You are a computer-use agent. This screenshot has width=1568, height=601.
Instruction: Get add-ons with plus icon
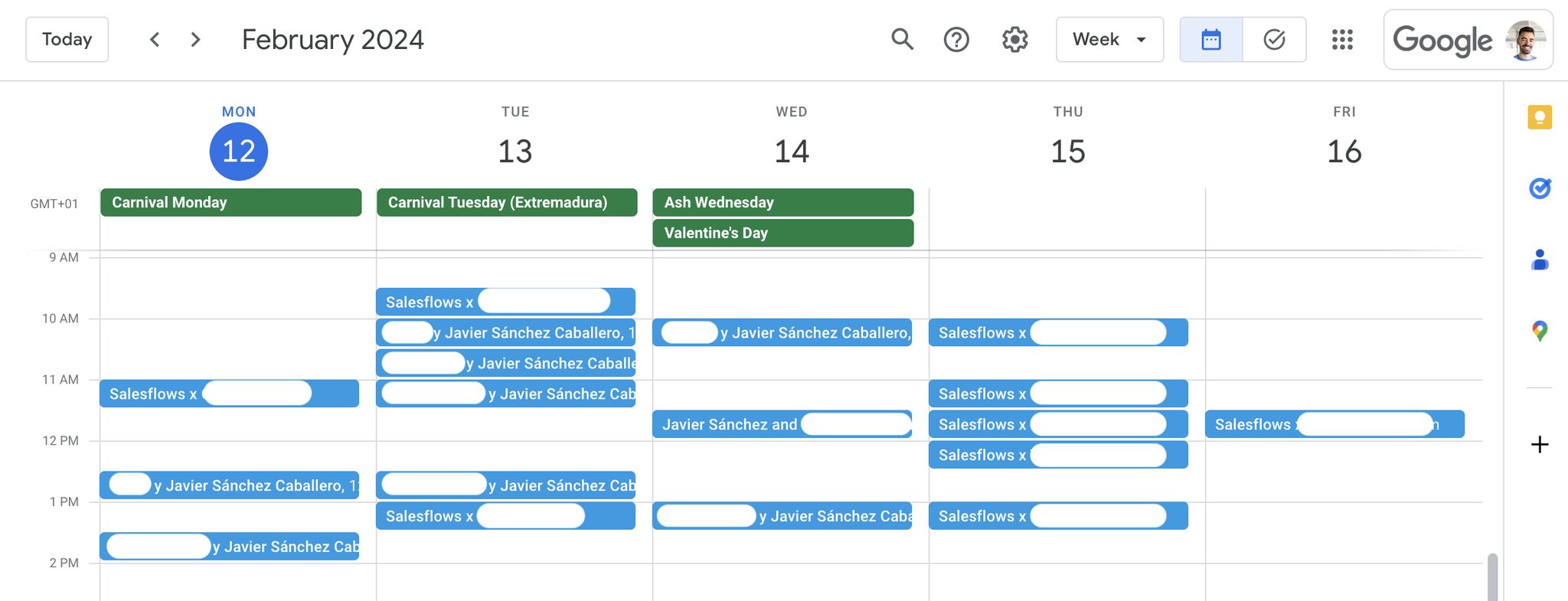1540,444
